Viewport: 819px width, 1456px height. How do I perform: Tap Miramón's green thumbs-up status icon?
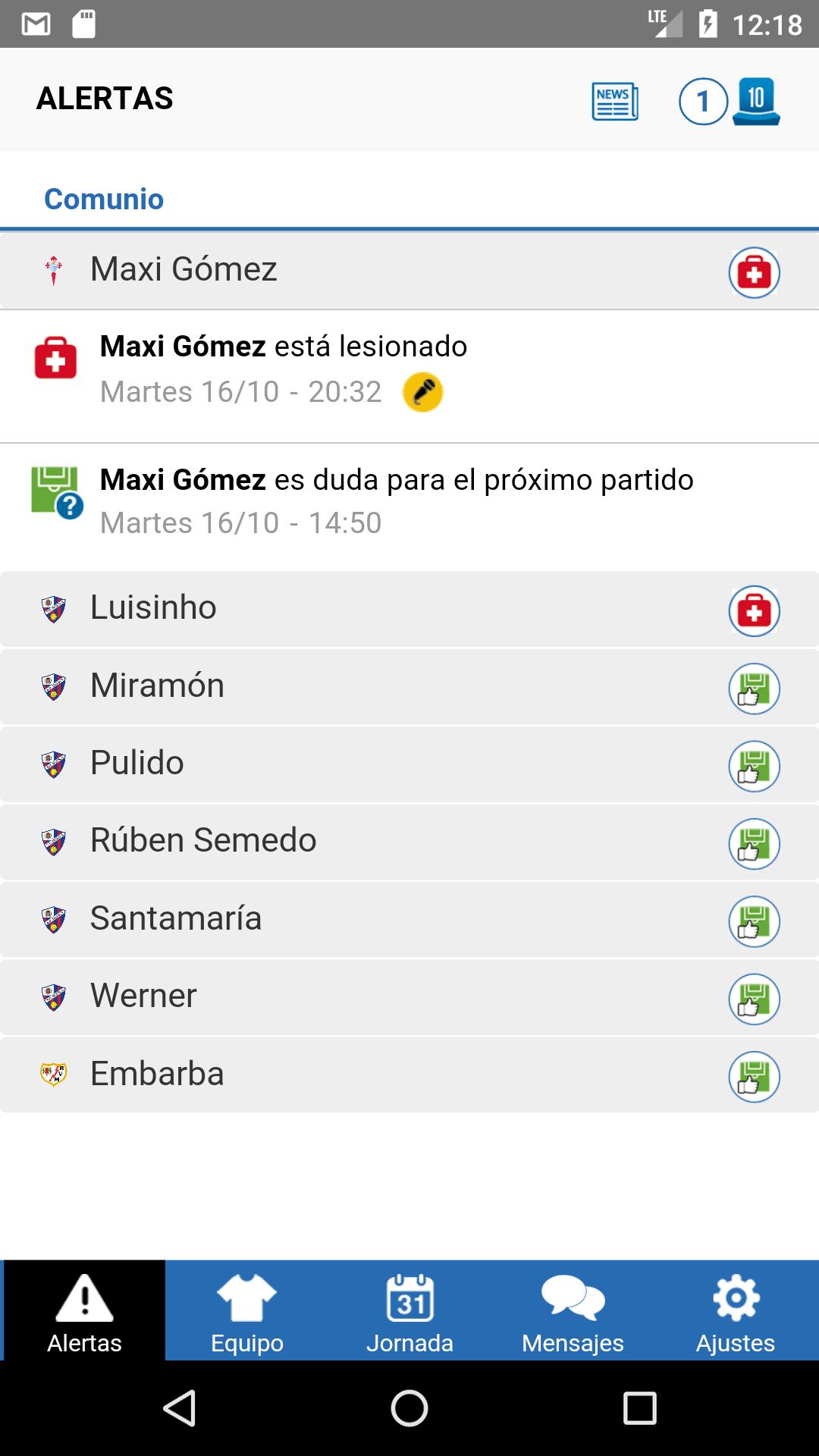(x=754, y=689)
